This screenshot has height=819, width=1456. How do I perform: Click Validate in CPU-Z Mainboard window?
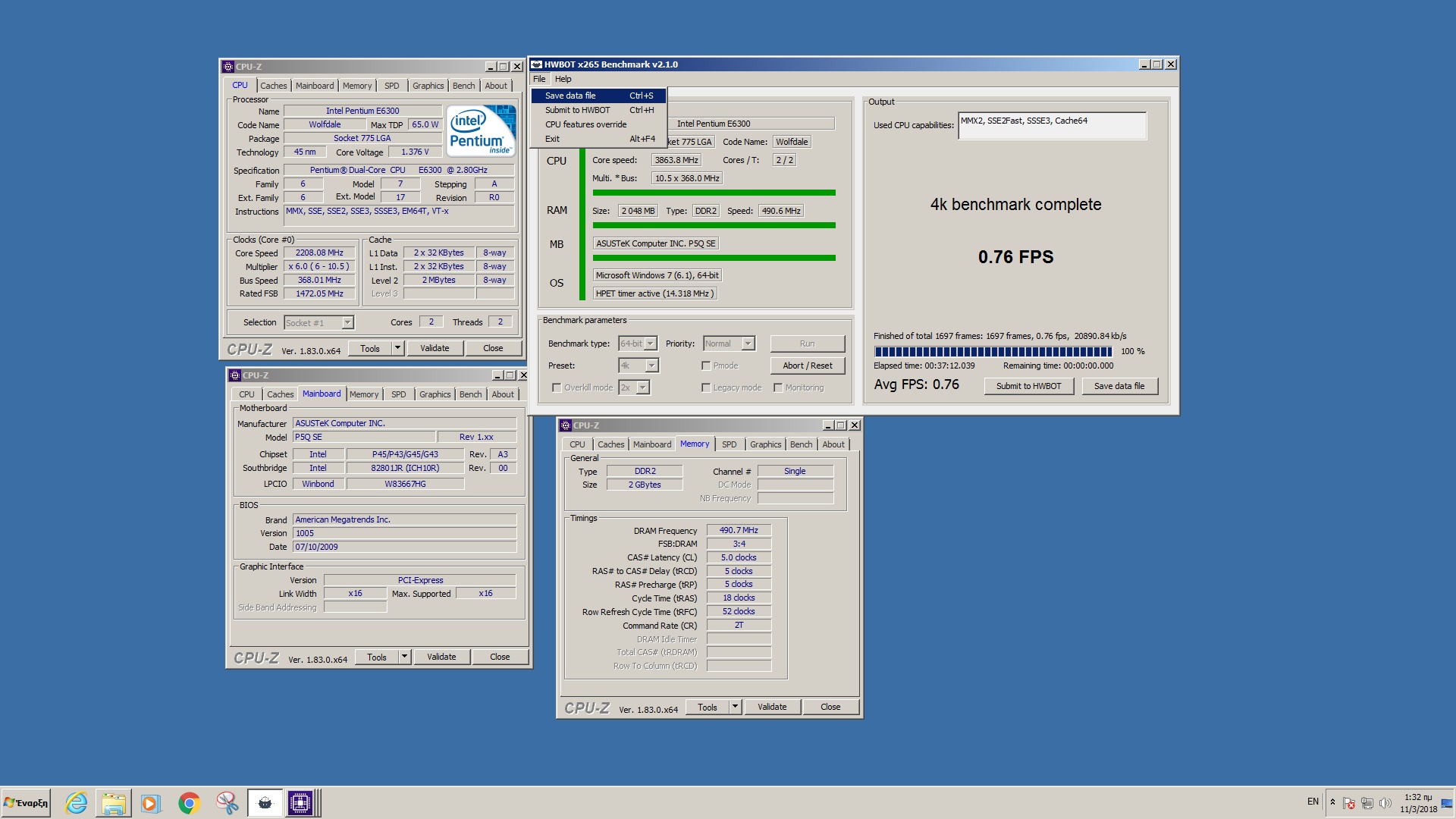(x=441, y=657)
